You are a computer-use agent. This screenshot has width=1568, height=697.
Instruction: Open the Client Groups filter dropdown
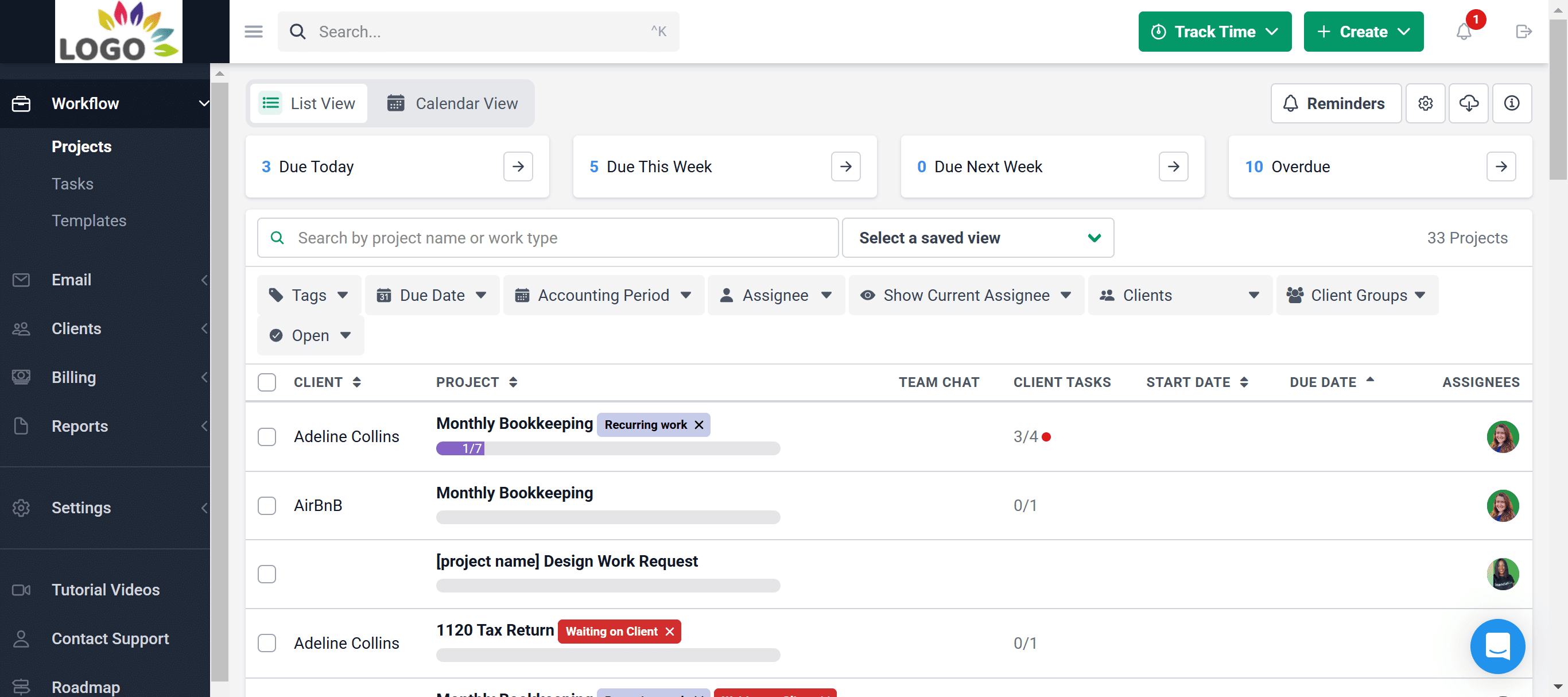pos(1357,295)
